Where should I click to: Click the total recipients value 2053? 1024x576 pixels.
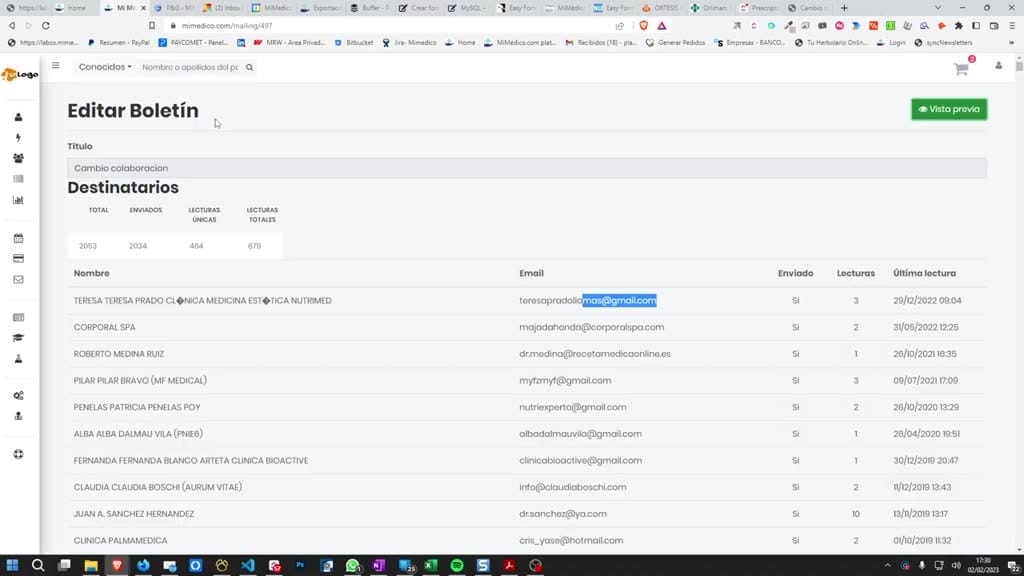click(88, 246)
